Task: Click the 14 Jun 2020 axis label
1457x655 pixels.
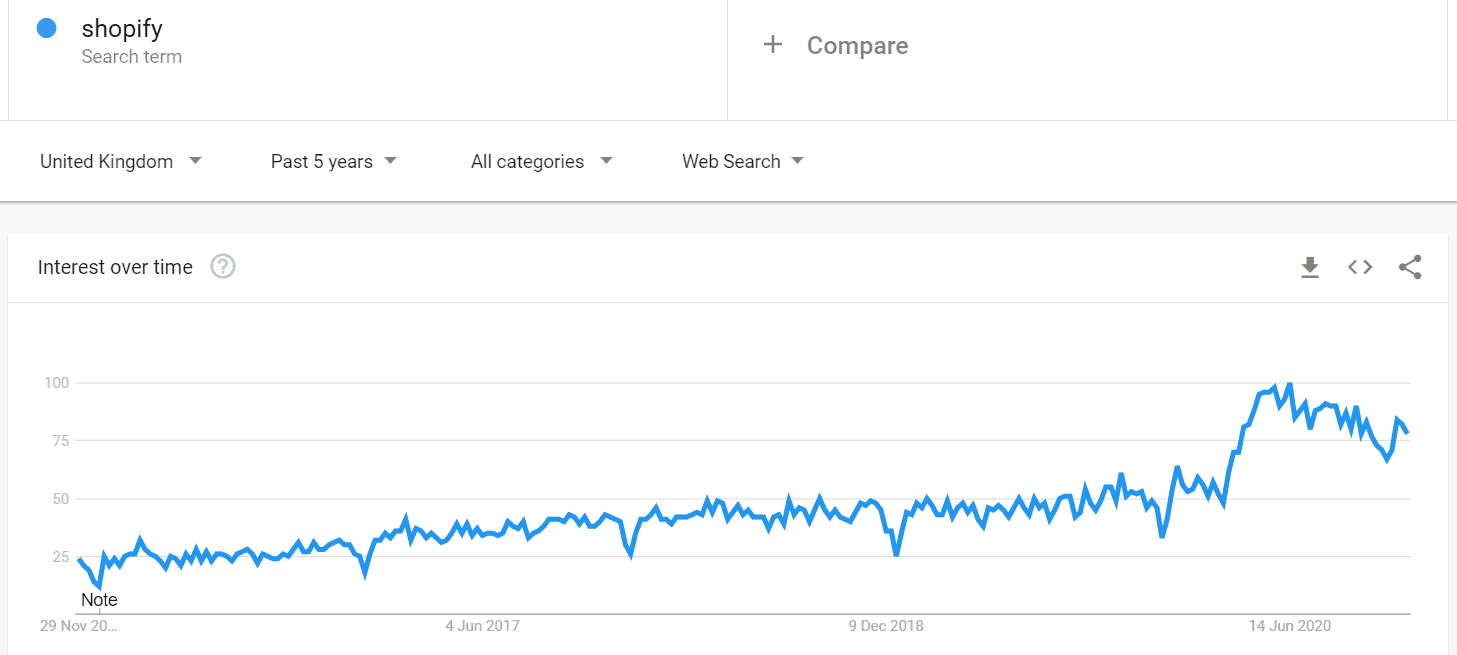Action: point(1289,626)
